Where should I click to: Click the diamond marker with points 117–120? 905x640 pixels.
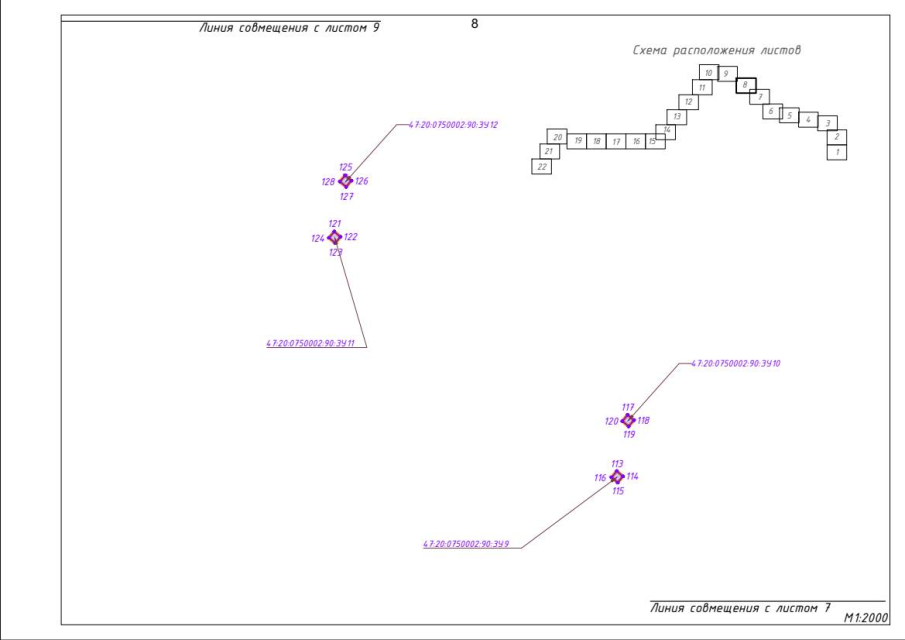pyautogui.click(x=628, y=421)
